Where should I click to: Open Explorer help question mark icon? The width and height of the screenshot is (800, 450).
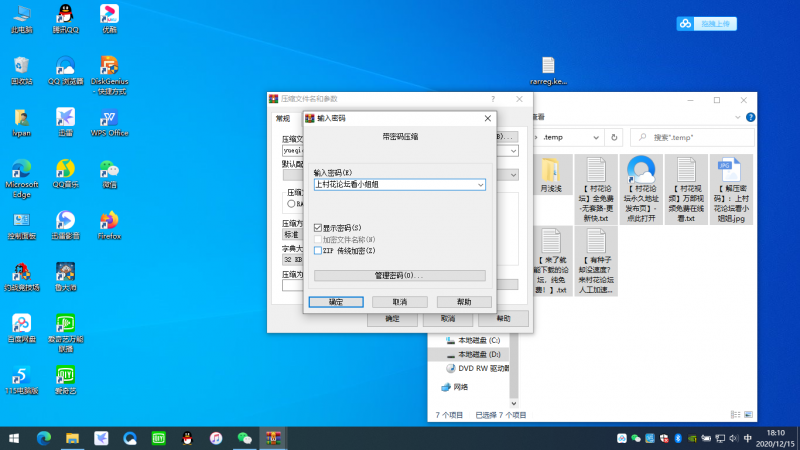pyautogui.click(x=751, y=117)
